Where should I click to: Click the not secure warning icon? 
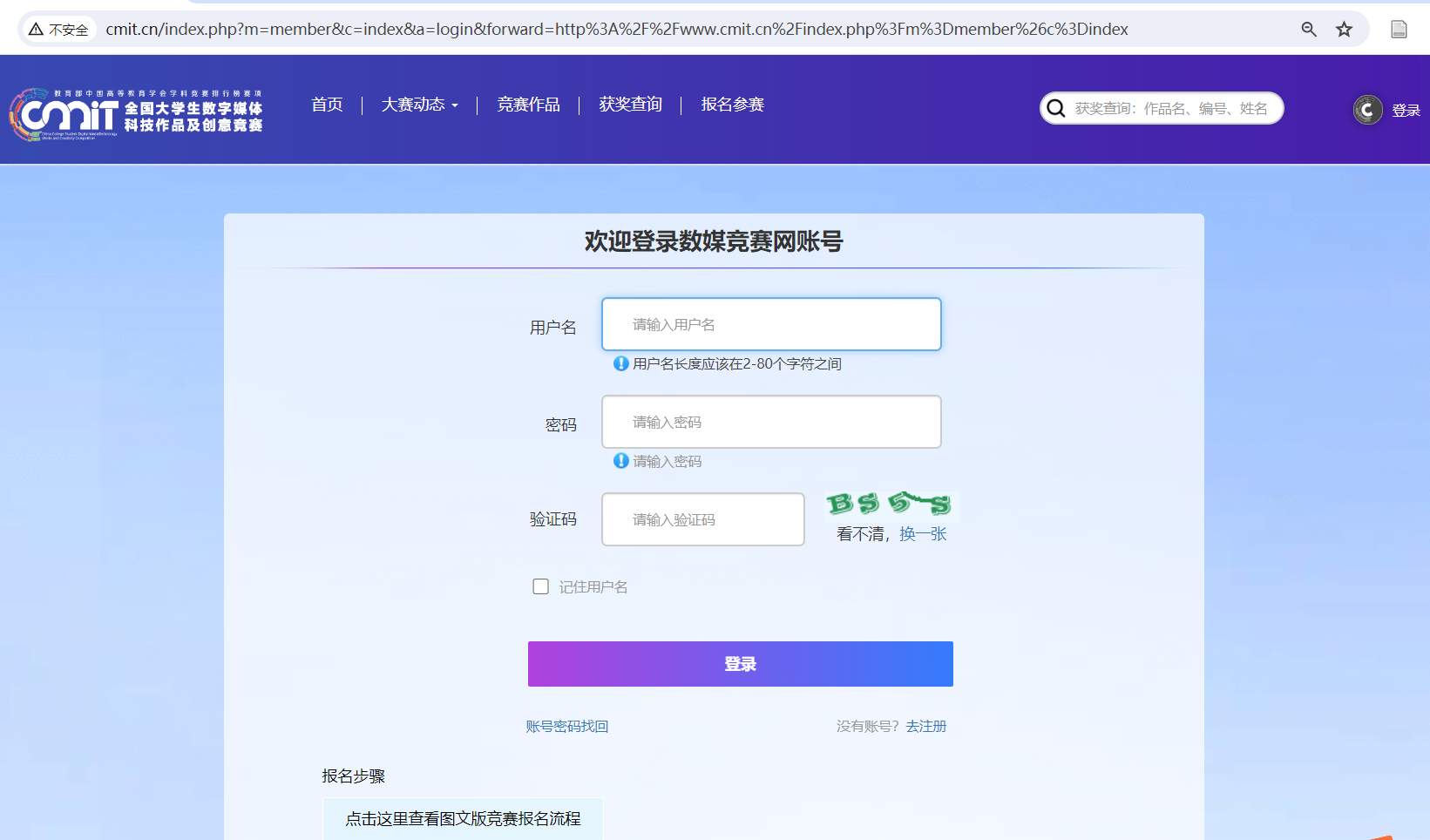(37, 30)
